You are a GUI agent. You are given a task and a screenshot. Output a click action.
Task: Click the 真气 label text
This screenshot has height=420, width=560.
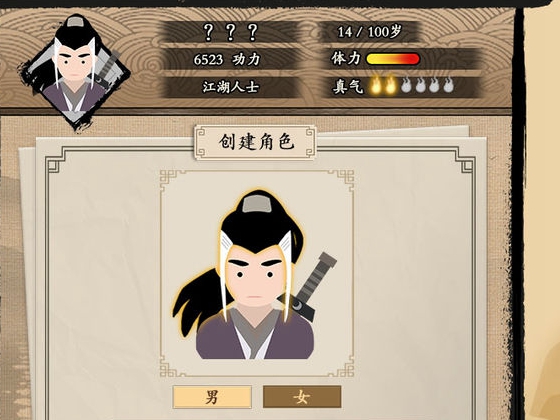(348, 86)
